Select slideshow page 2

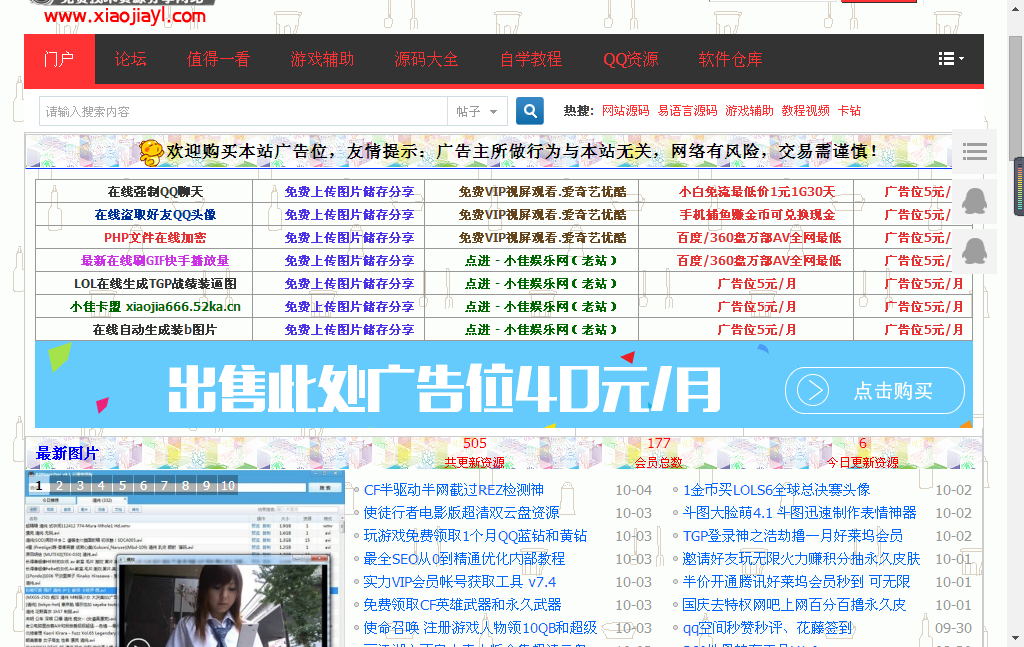[59, 485]
